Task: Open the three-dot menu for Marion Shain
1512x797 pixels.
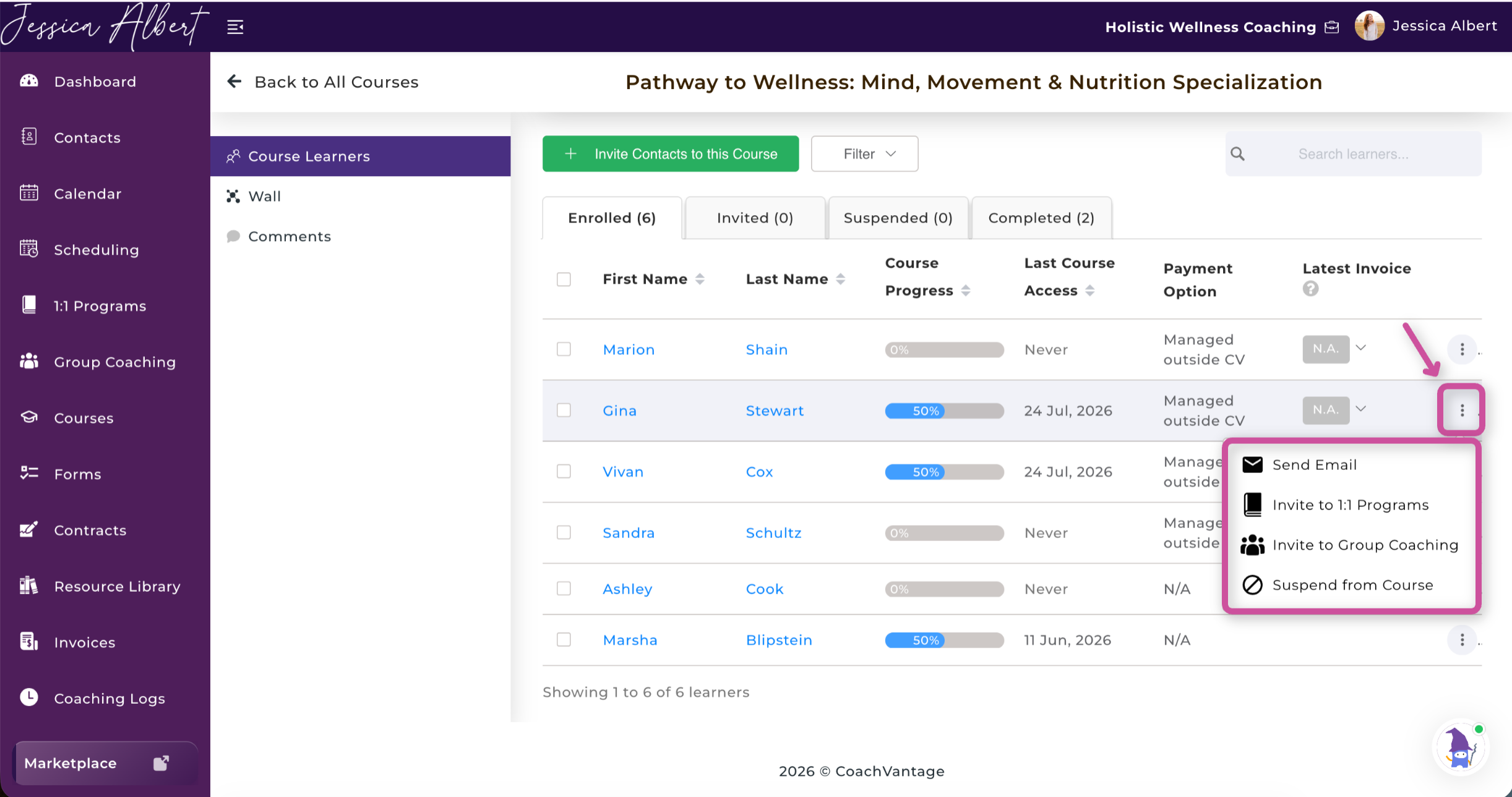Action: tap(1462, 349)
